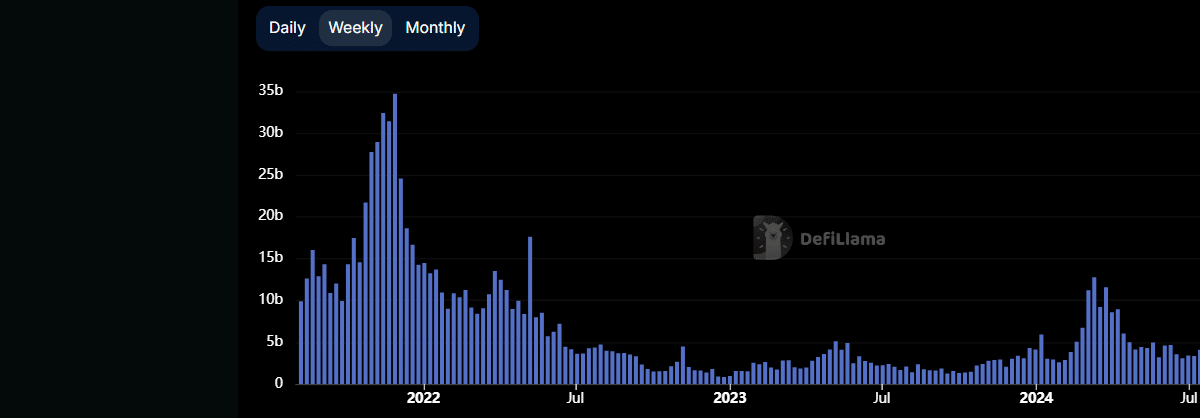Click Jul label between 2023 and 2024
Screen dimensions: 1200x418
(882, 397)
